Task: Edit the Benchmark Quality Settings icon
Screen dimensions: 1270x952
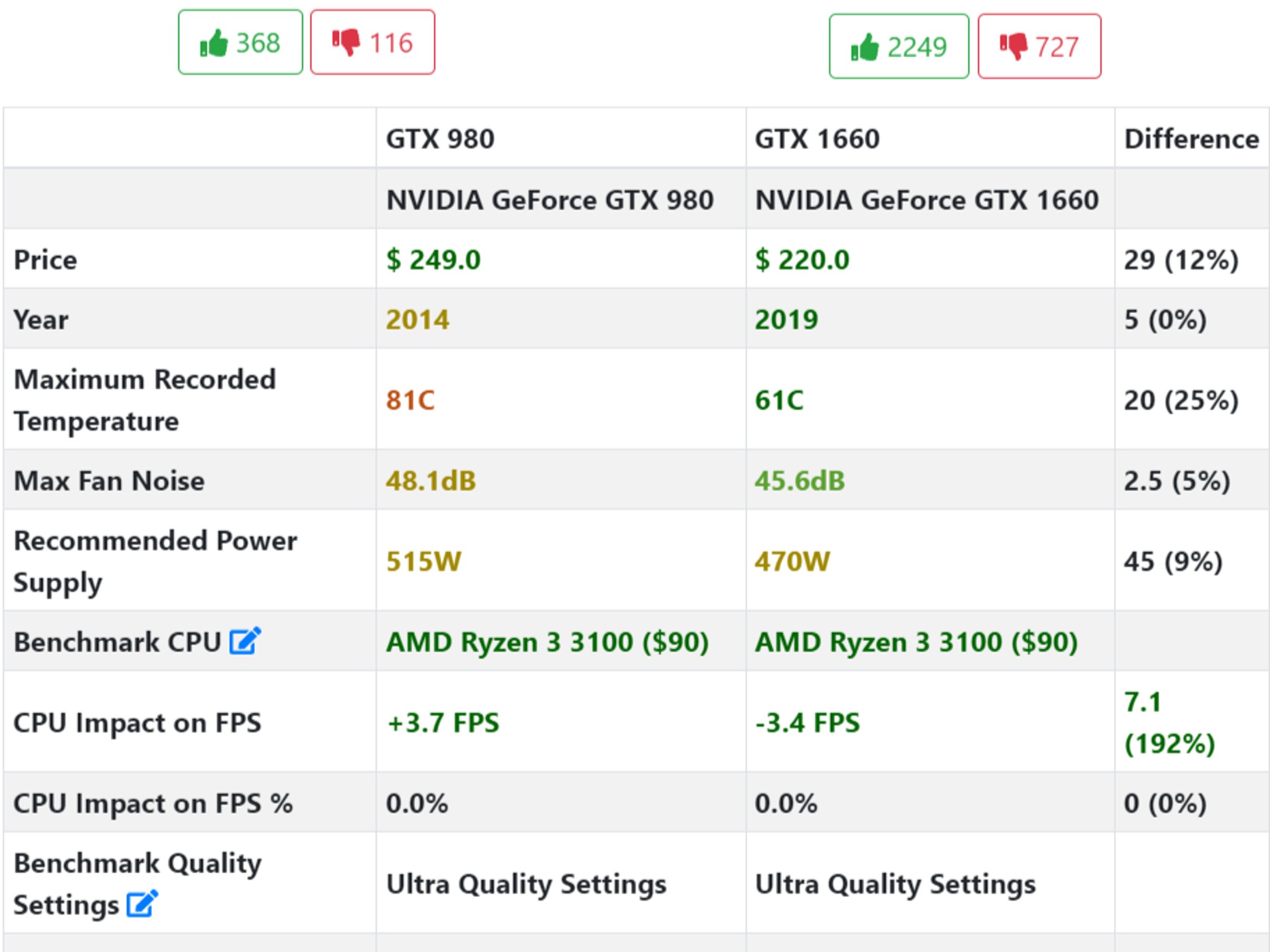Action: tap(142, 904)
